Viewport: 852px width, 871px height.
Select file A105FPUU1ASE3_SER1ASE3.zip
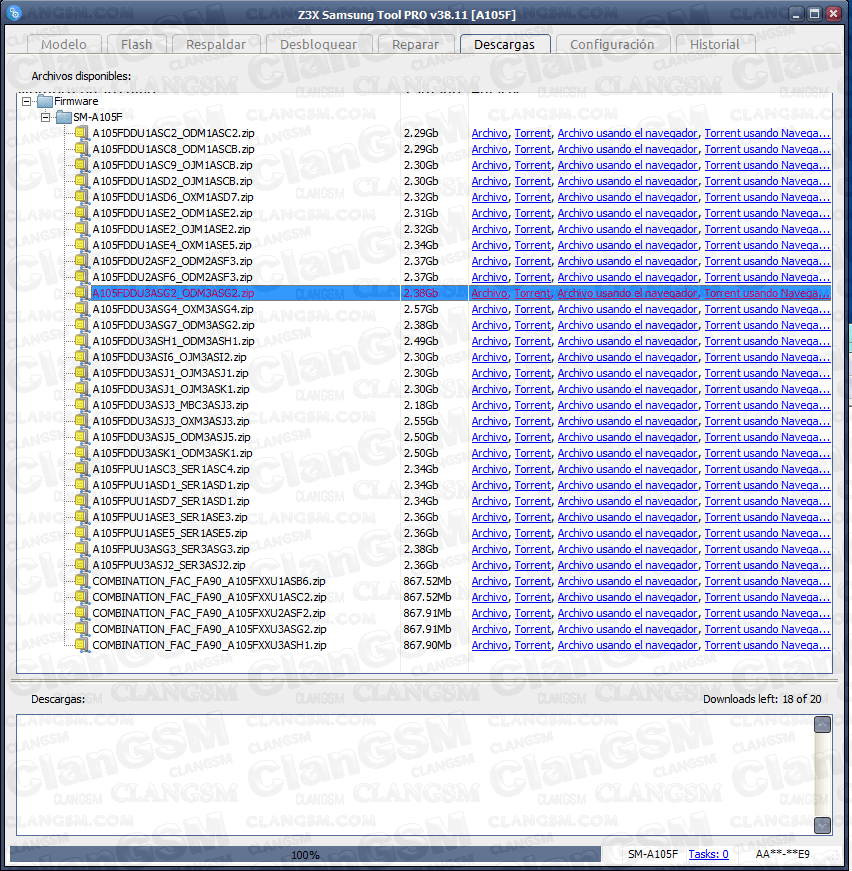point(170,517)
